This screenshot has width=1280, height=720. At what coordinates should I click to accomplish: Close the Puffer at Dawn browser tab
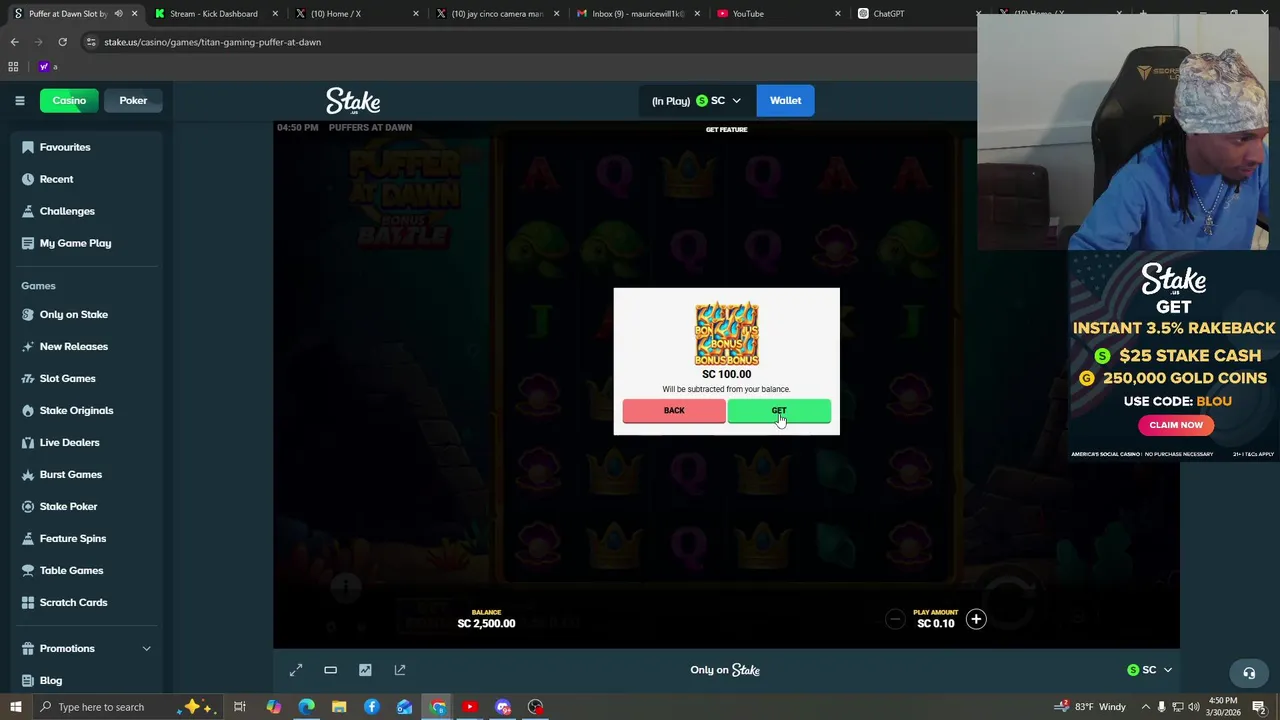[x=134, y=14]
